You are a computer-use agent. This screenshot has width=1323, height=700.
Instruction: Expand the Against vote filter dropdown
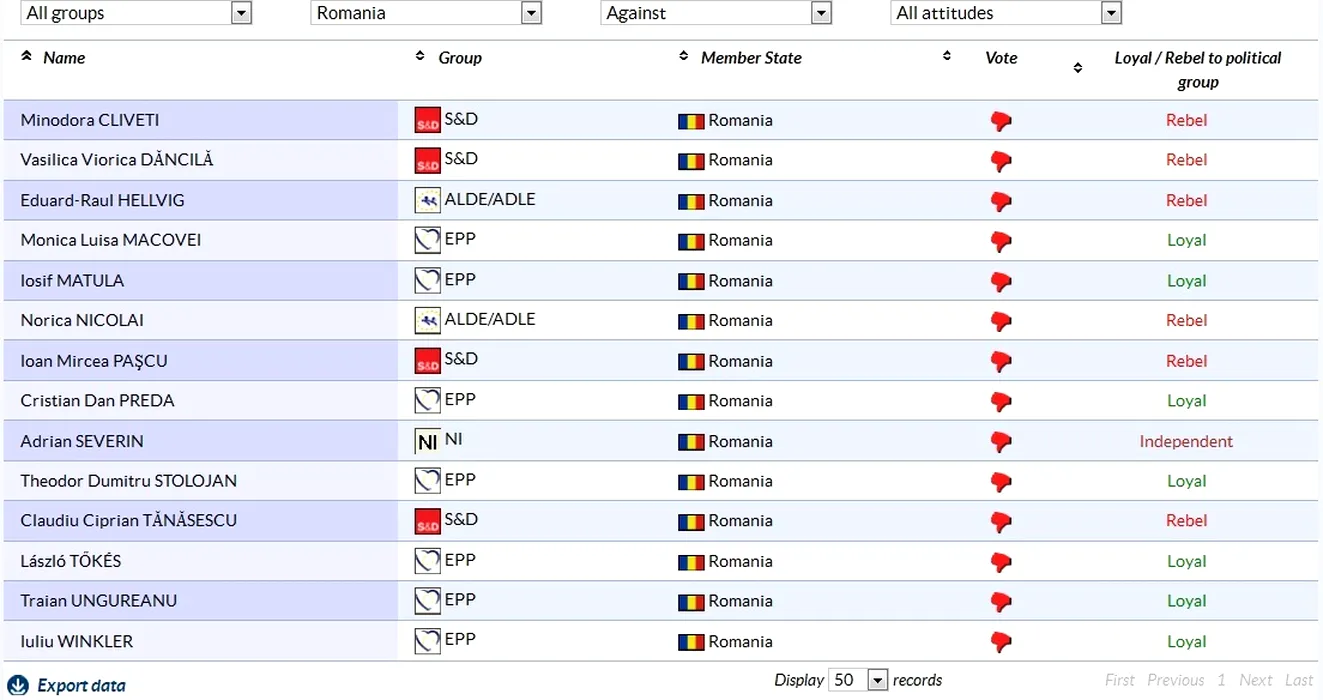tap(821, 13)
